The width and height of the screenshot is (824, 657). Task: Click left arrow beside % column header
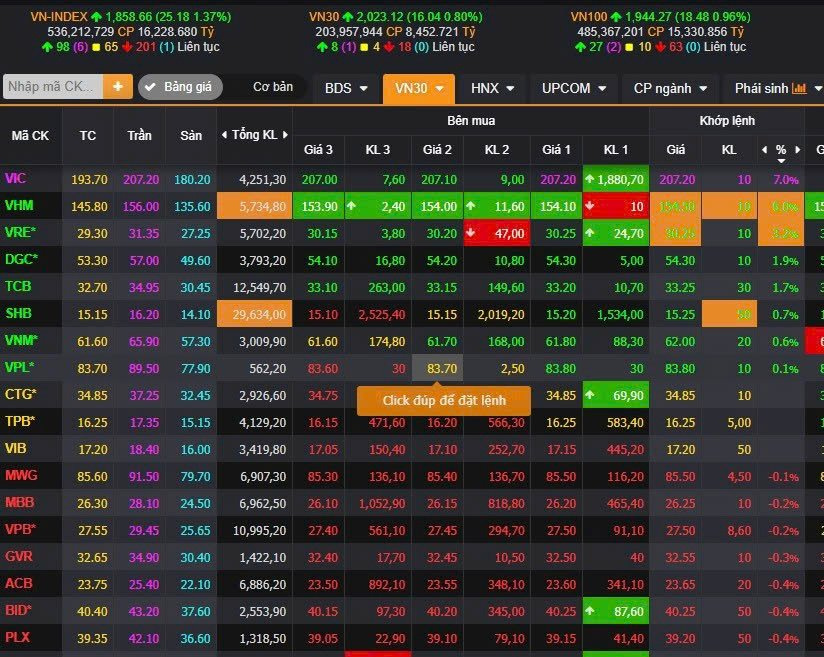pyautogui.click(x=765, y=150)
